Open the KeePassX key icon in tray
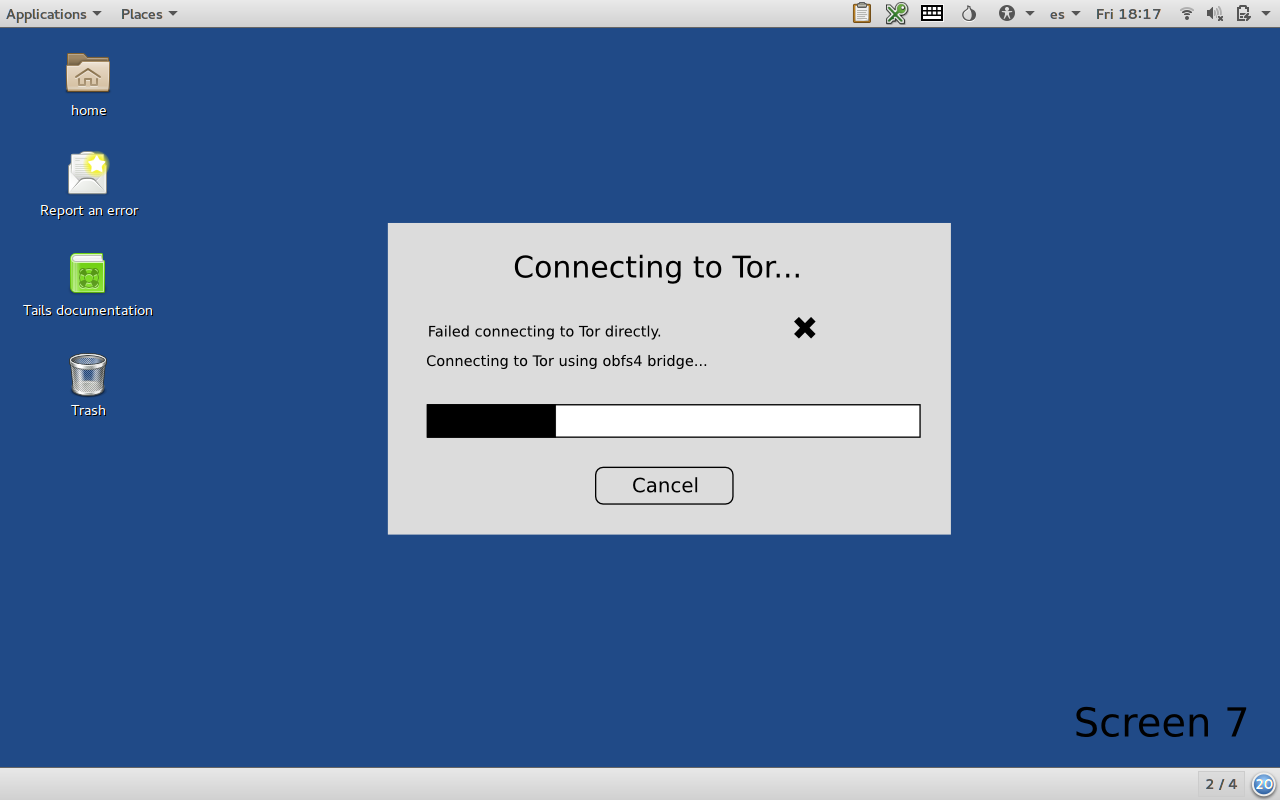 pos(896,13)
